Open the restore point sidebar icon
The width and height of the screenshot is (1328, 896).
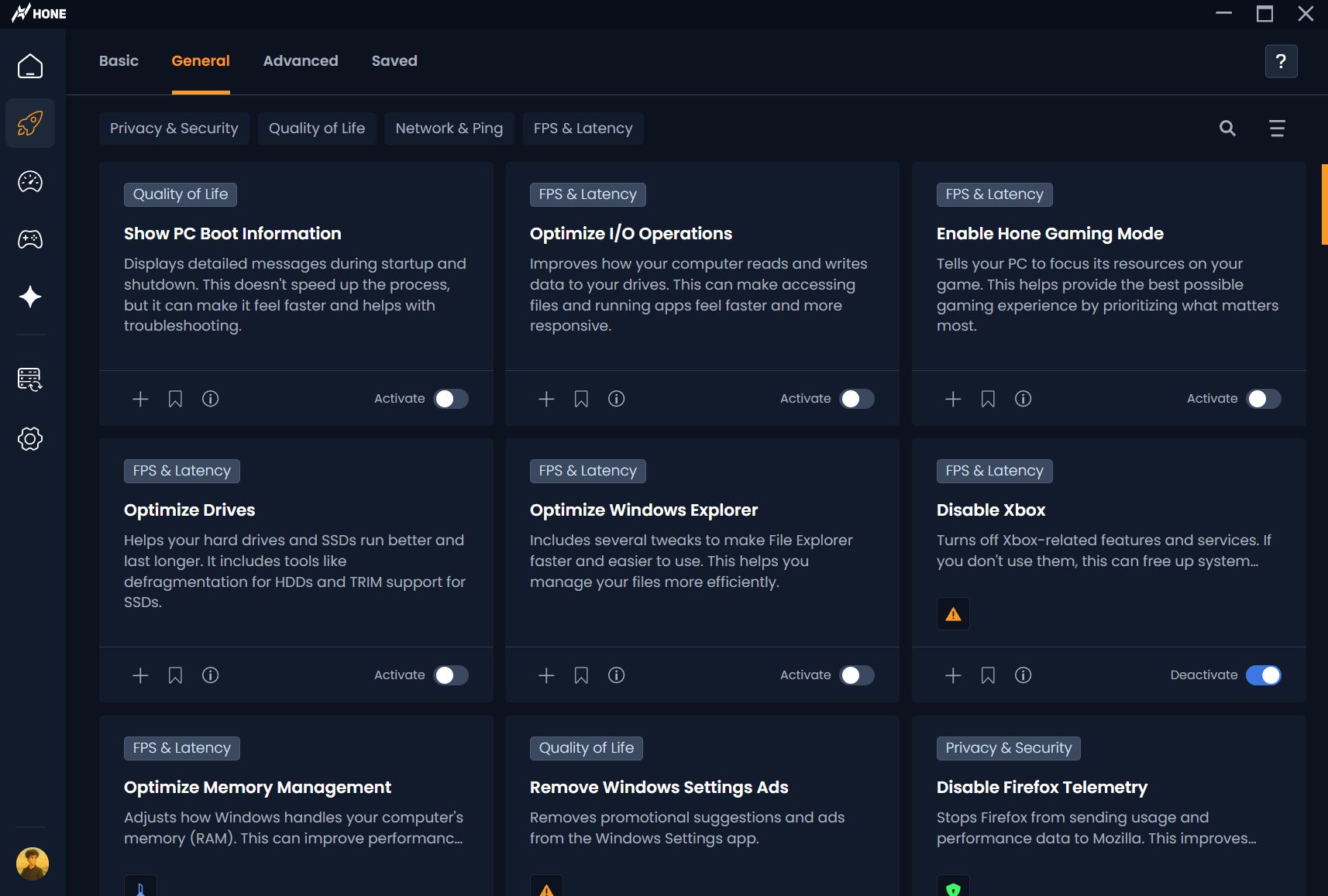tap(30, 379)
